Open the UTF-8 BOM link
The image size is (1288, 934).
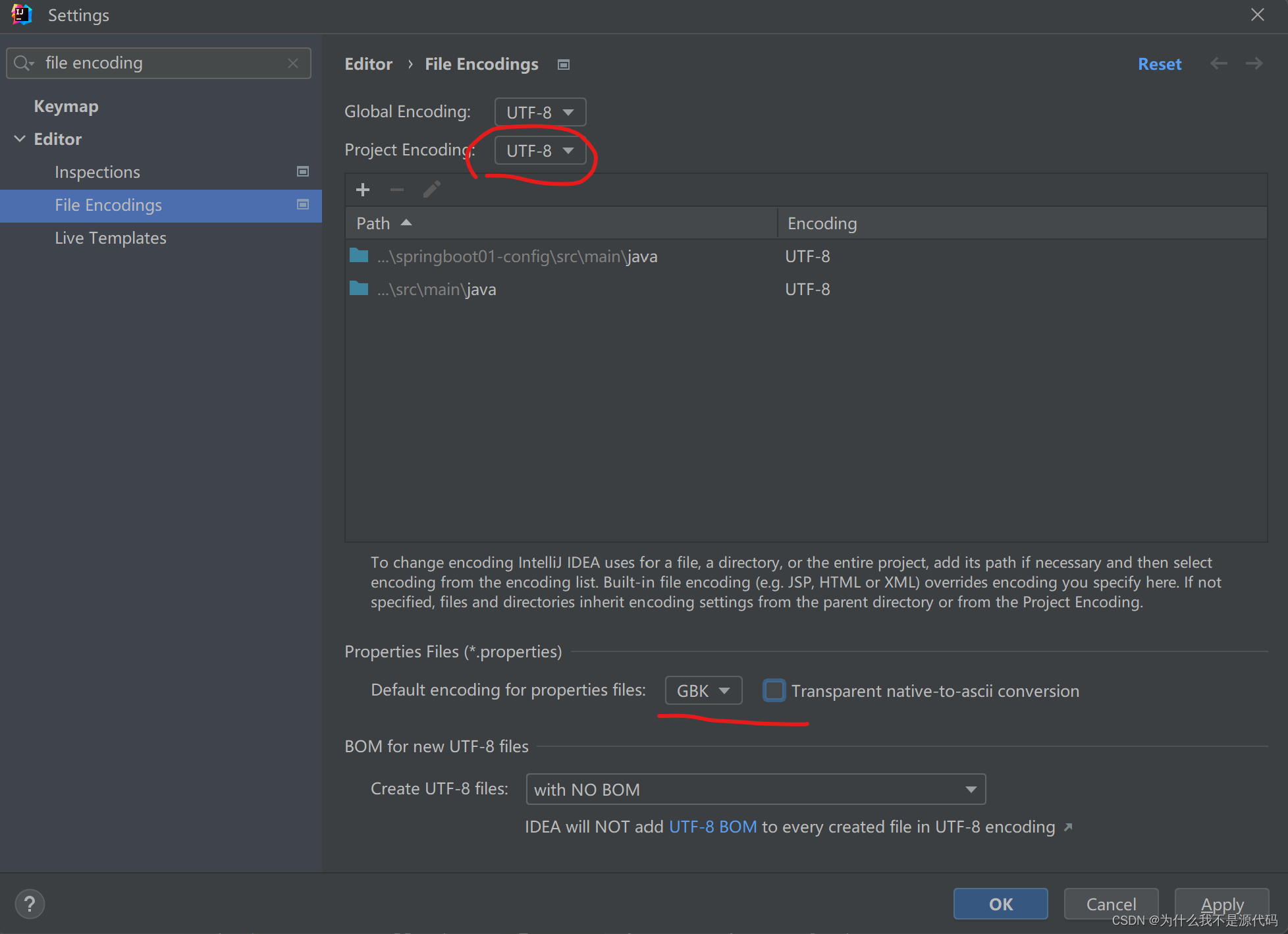pos(712,827)
